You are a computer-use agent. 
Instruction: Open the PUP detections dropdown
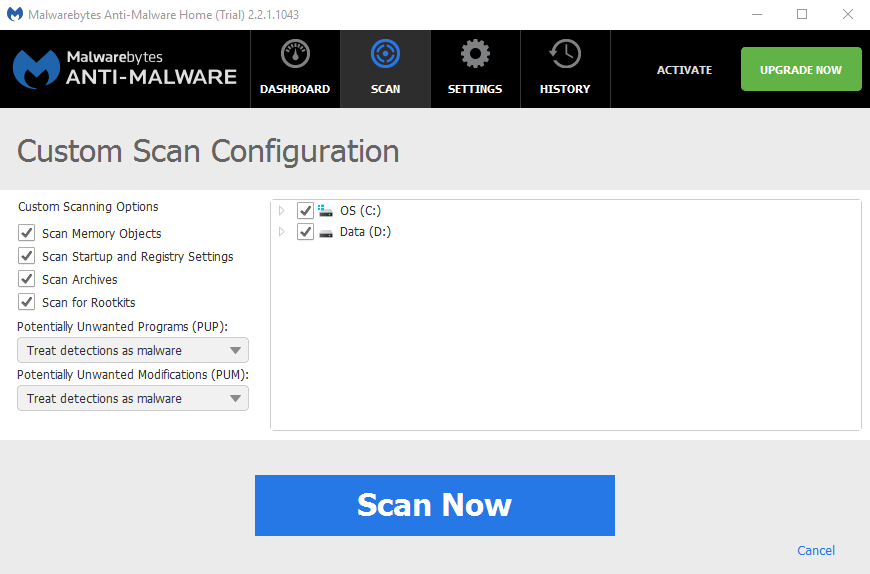133,351
